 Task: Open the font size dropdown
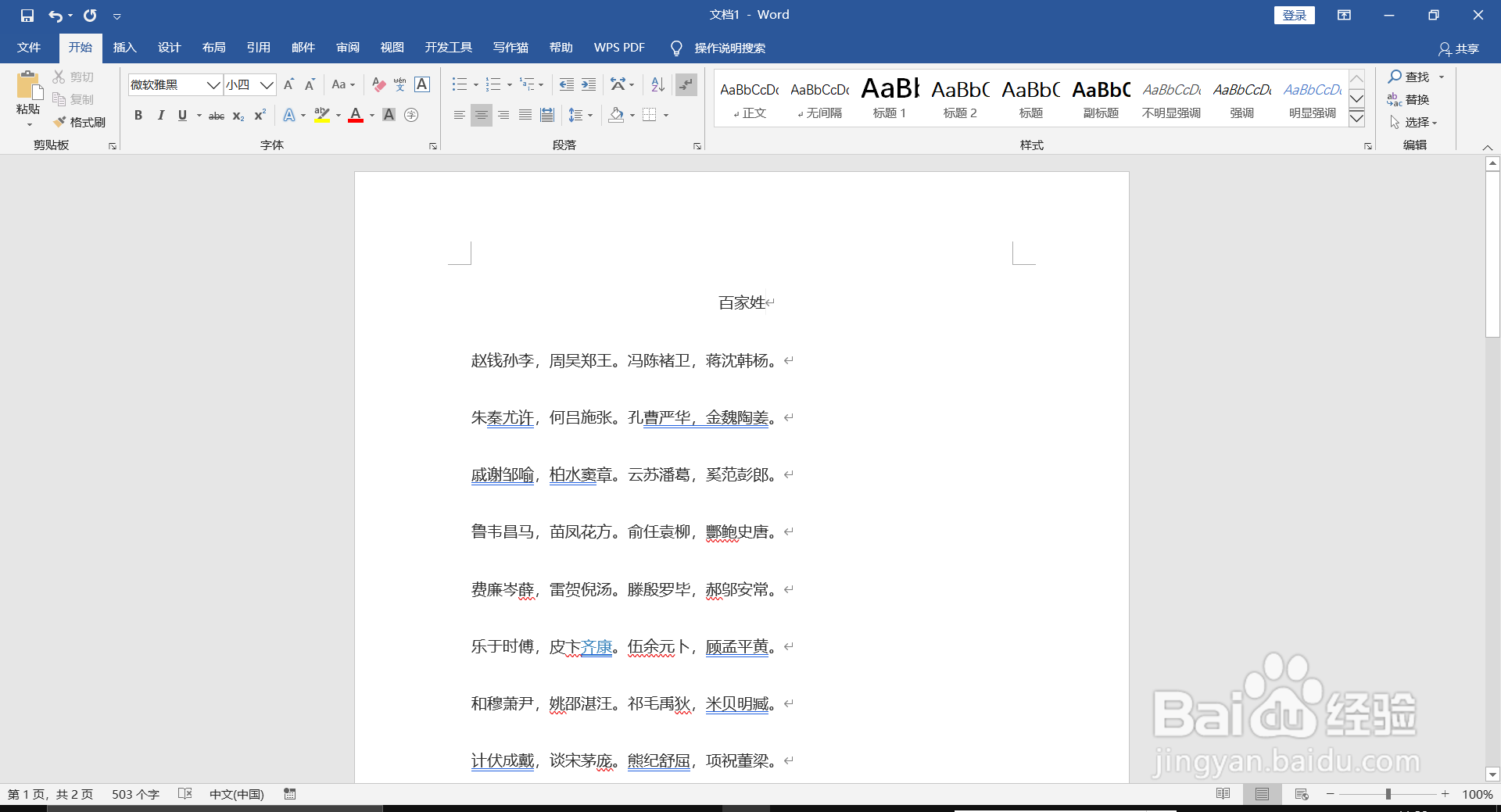tap(267, 84)
